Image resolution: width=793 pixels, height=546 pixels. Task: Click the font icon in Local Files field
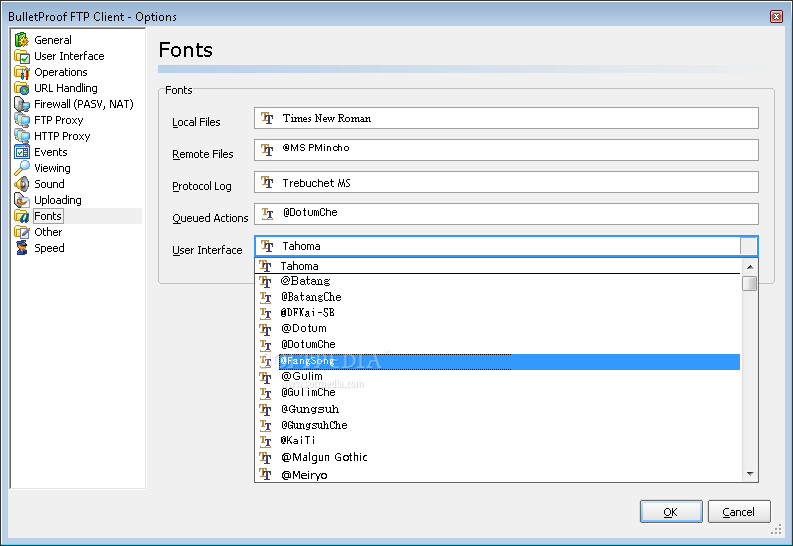(x=267, y=118)
